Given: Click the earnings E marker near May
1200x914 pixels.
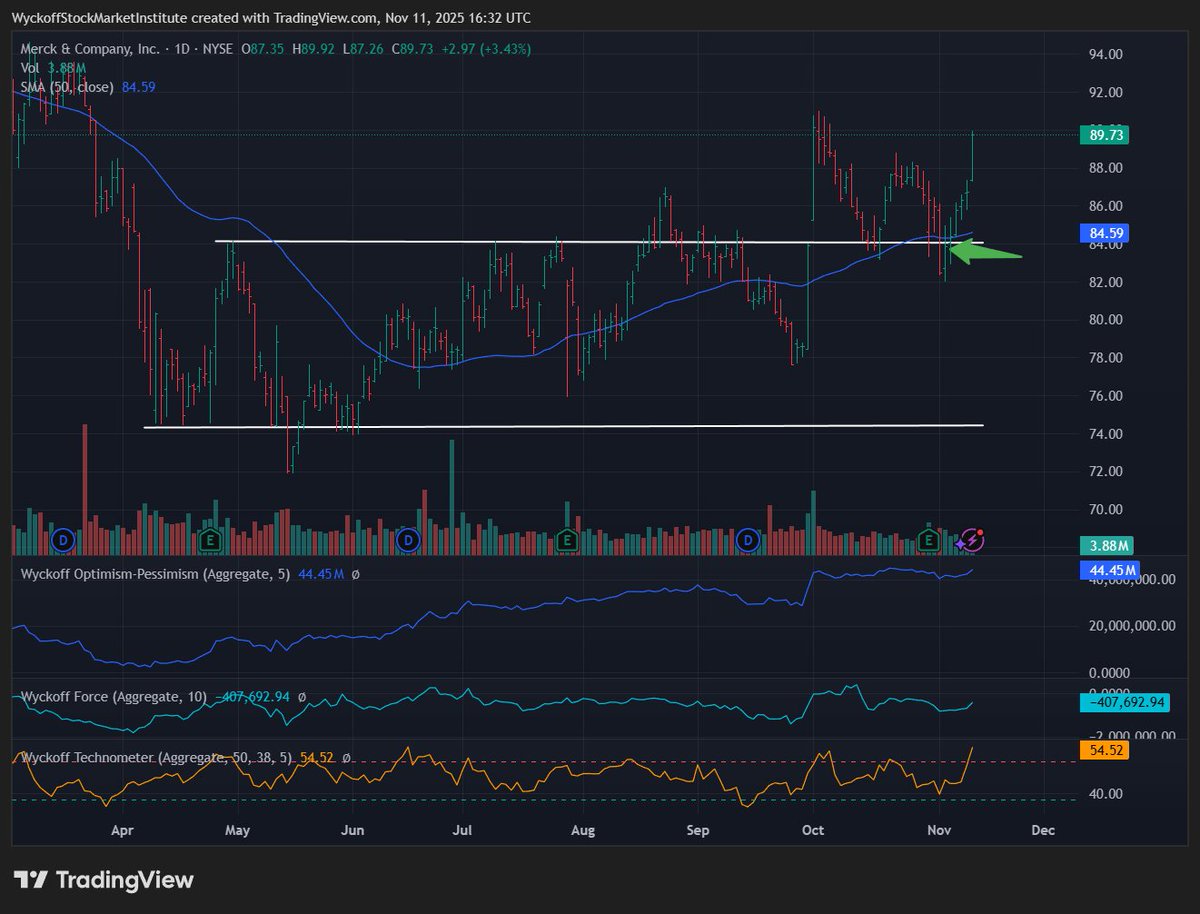Looking at the screenshot, I should coord(210,541).
